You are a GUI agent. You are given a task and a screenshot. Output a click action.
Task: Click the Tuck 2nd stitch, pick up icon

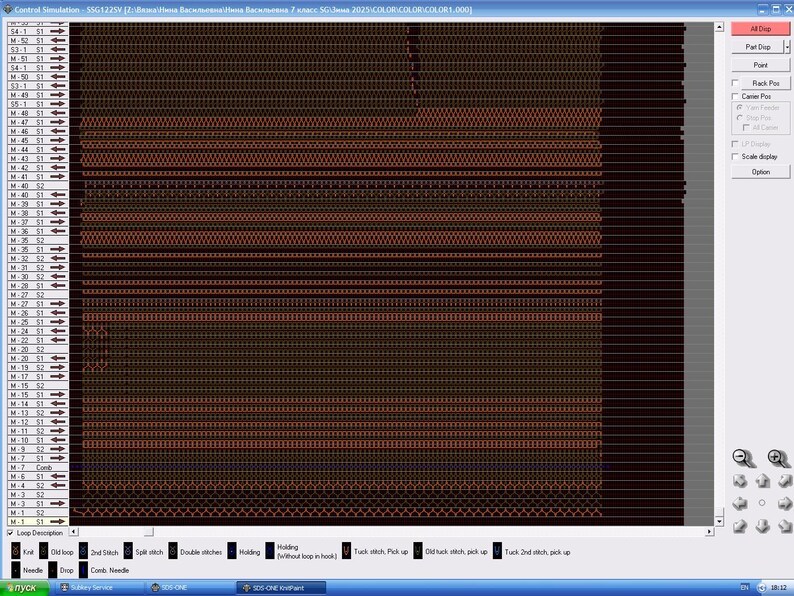497,551
